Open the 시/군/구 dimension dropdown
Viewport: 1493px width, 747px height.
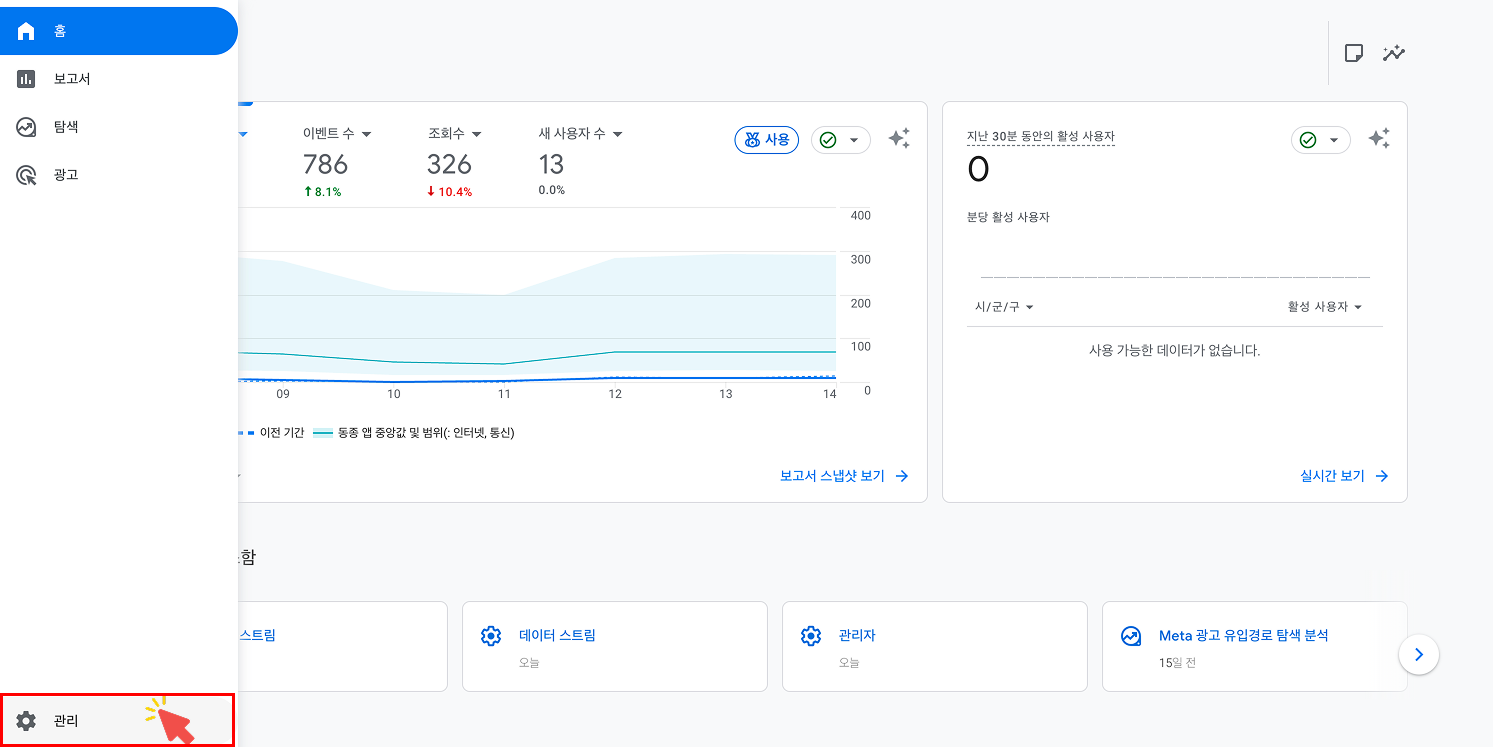click(1004, 307)
